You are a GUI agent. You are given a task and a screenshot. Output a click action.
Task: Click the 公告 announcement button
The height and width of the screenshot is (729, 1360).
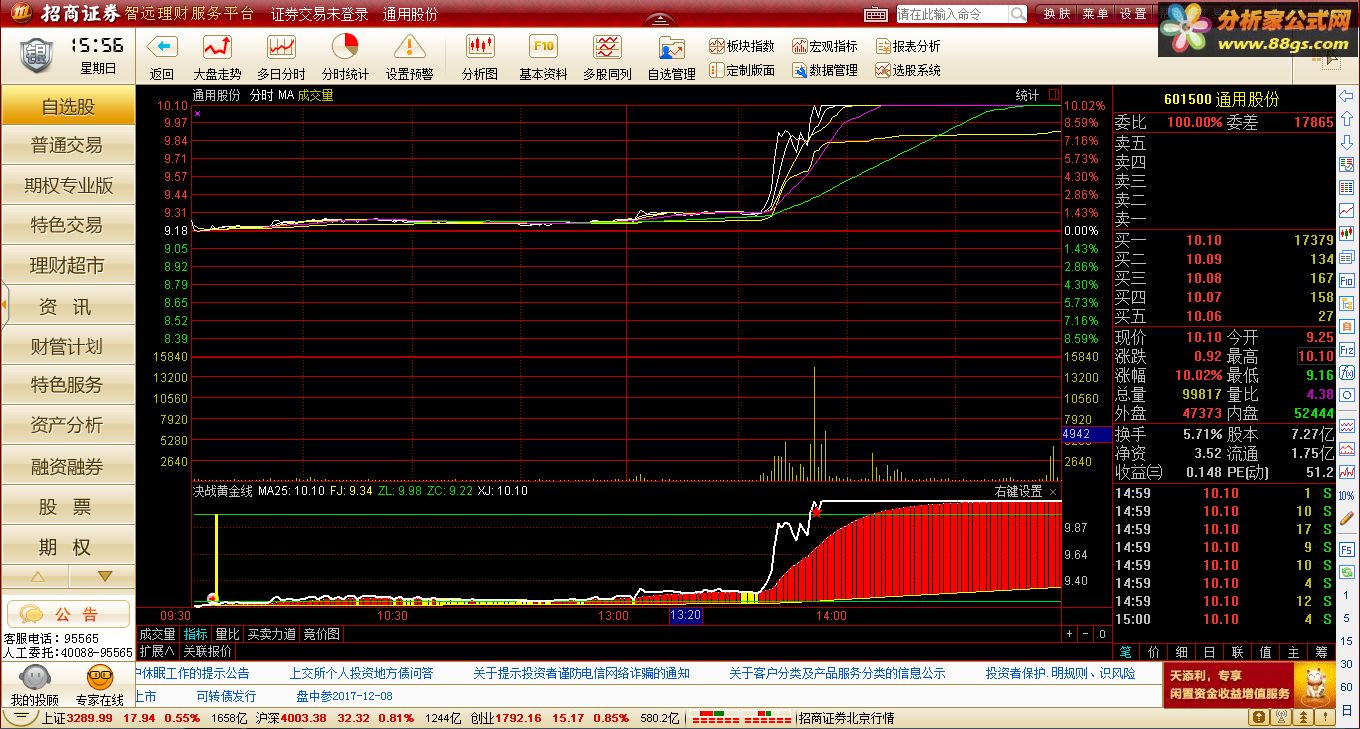click(68, 613)
